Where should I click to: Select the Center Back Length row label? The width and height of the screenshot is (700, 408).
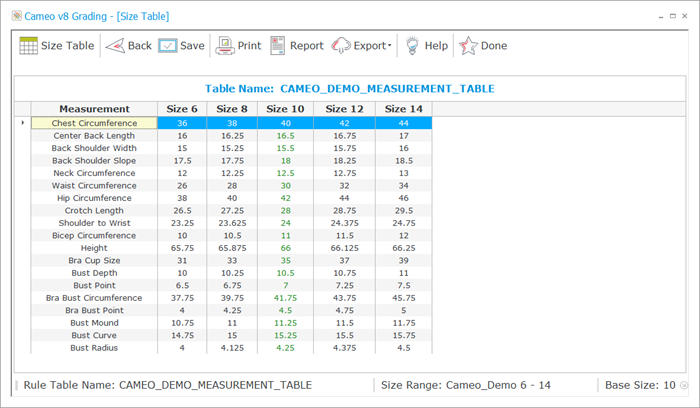pyautogui.click(x=94, y=136)
